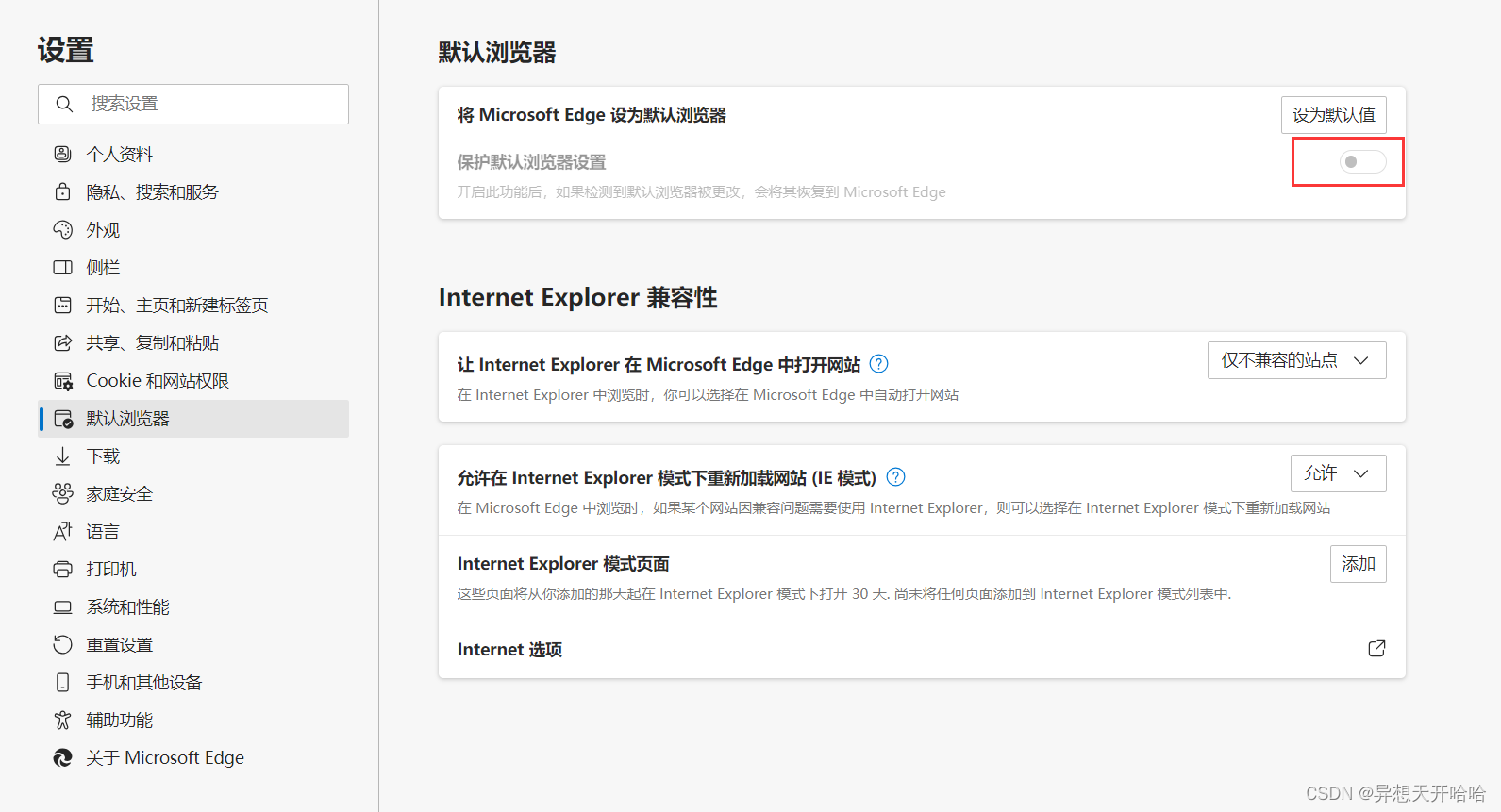Open 家庭安全 settings
1501x812 pixels.
[193, 493]
